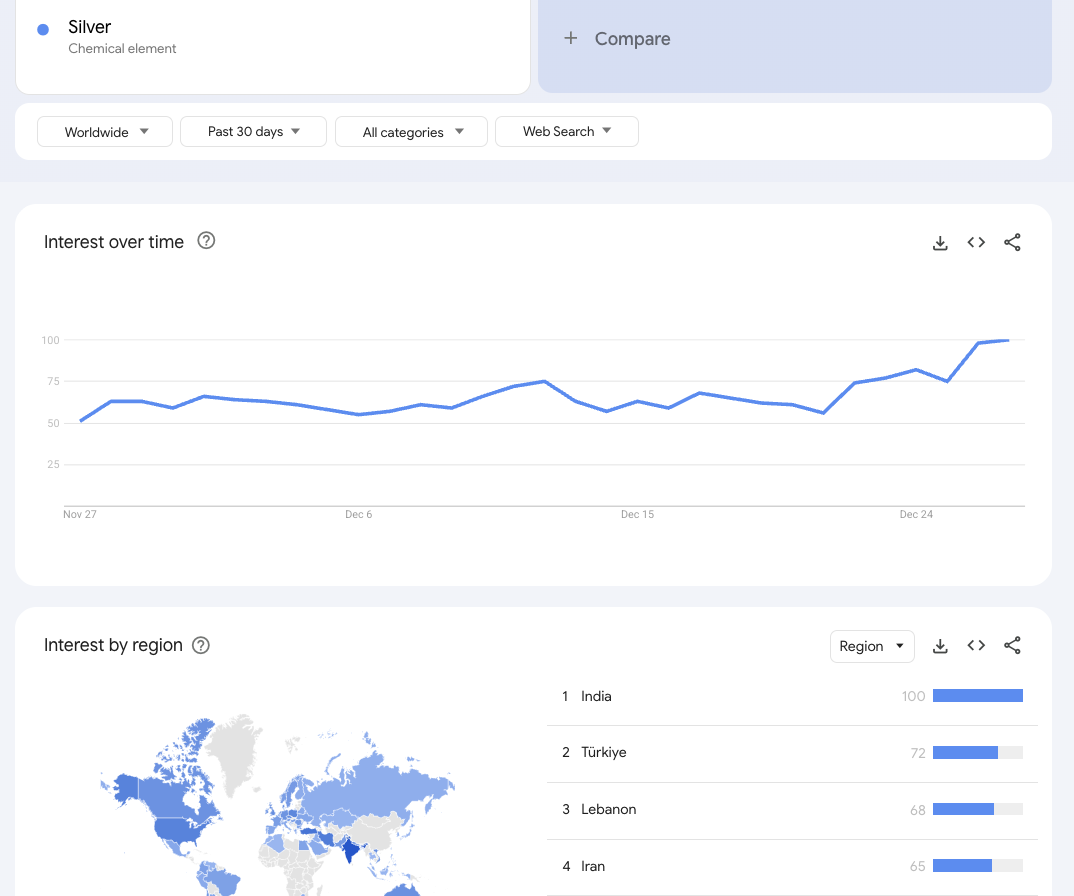Share the Interest by region chart
This screenshot has width=1074, height=896.
[1012, 646]
